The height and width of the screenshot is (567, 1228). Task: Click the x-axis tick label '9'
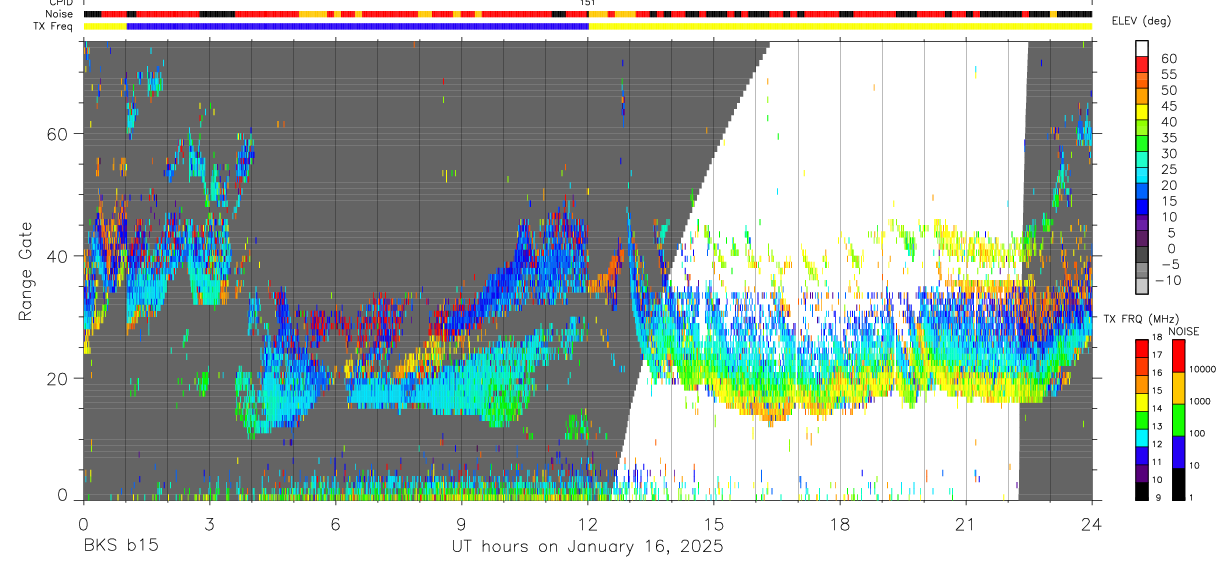(x=461, y=523)
